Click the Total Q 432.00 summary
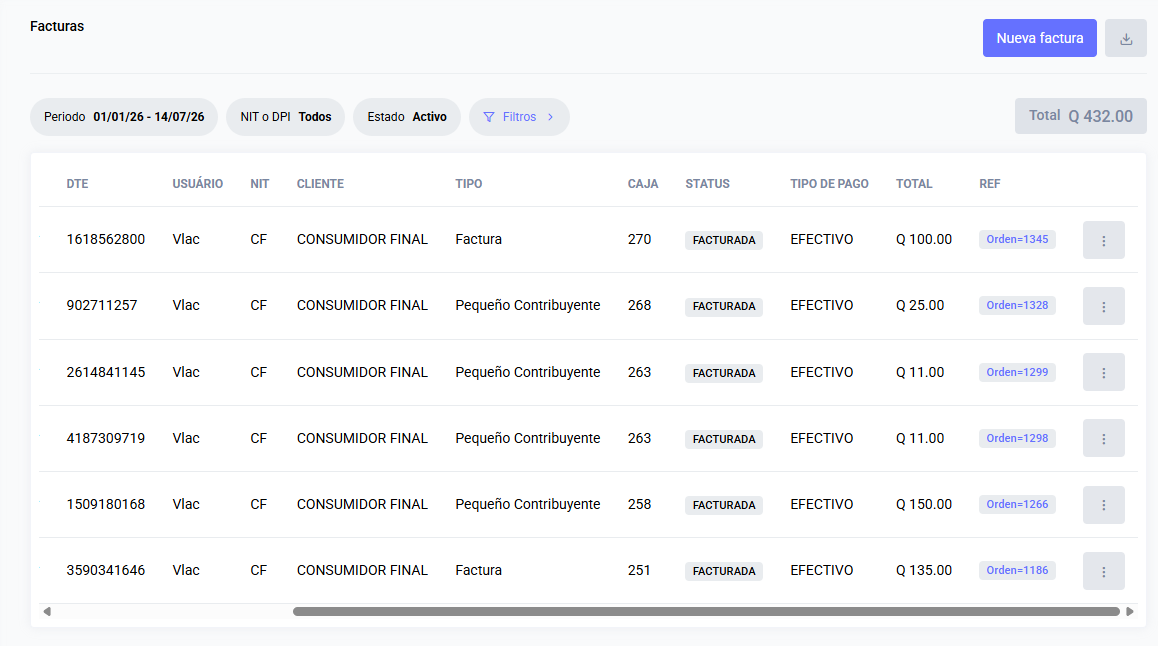This screenshot has width=1158, height=646. (x=1080, y=116)
